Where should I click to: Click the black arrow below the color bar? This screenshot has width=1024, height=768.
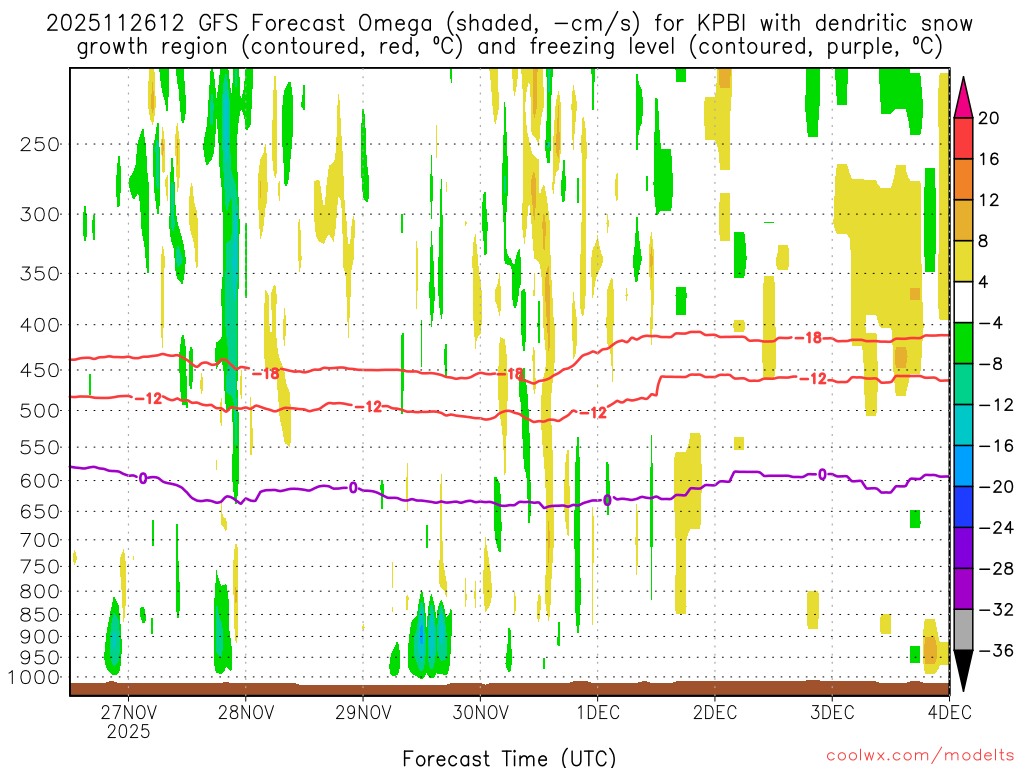(x=963, y=671)
